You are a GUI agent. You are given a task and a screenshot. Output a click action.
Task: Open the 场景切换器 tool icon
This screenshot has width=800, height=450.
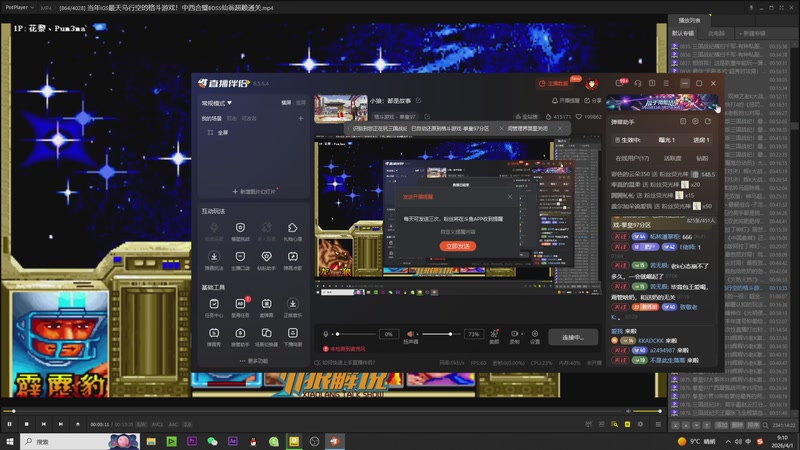266,333
